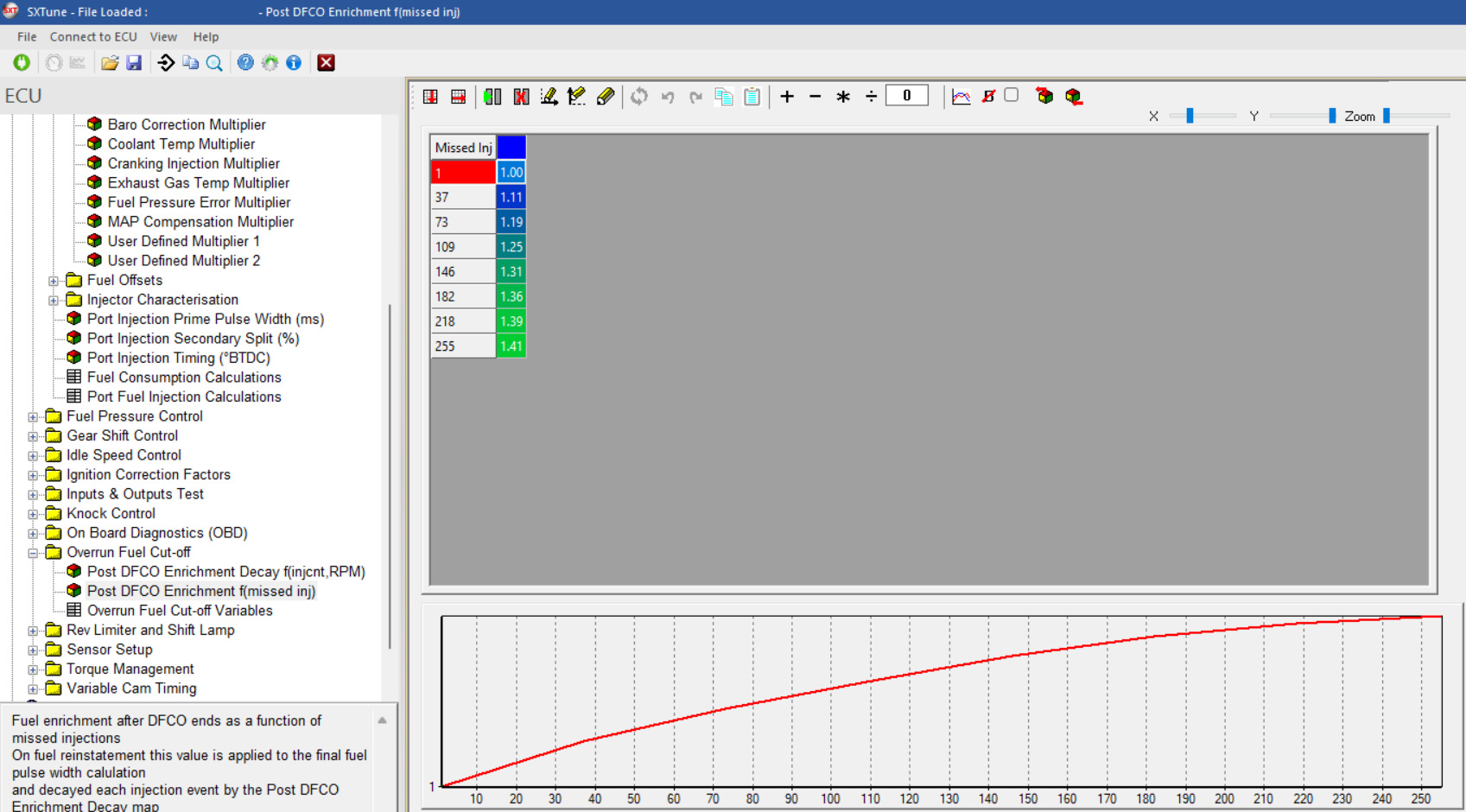The image size is (1466, 812).
Task: Click the two-documents icon in the main toolbar
Action: 190,62
